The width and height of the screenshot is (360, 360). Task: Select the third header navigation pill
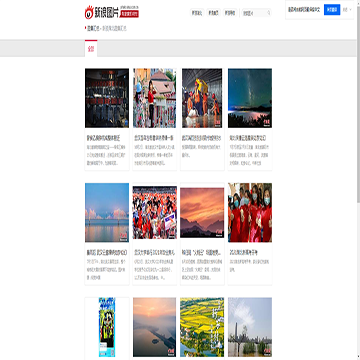click(x=230, y=13)
